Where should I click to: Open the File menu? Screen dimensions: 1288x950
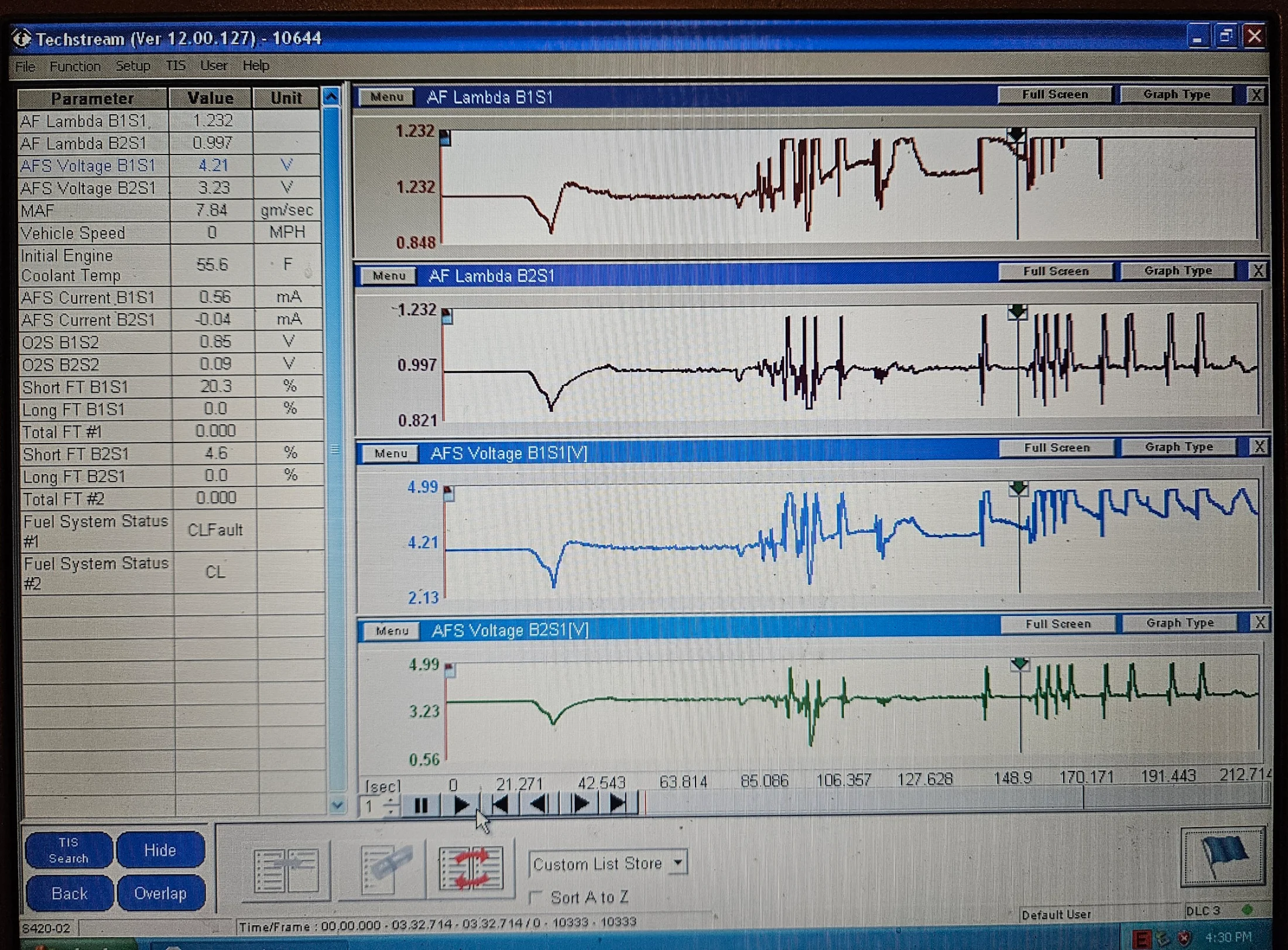(25, 66)
